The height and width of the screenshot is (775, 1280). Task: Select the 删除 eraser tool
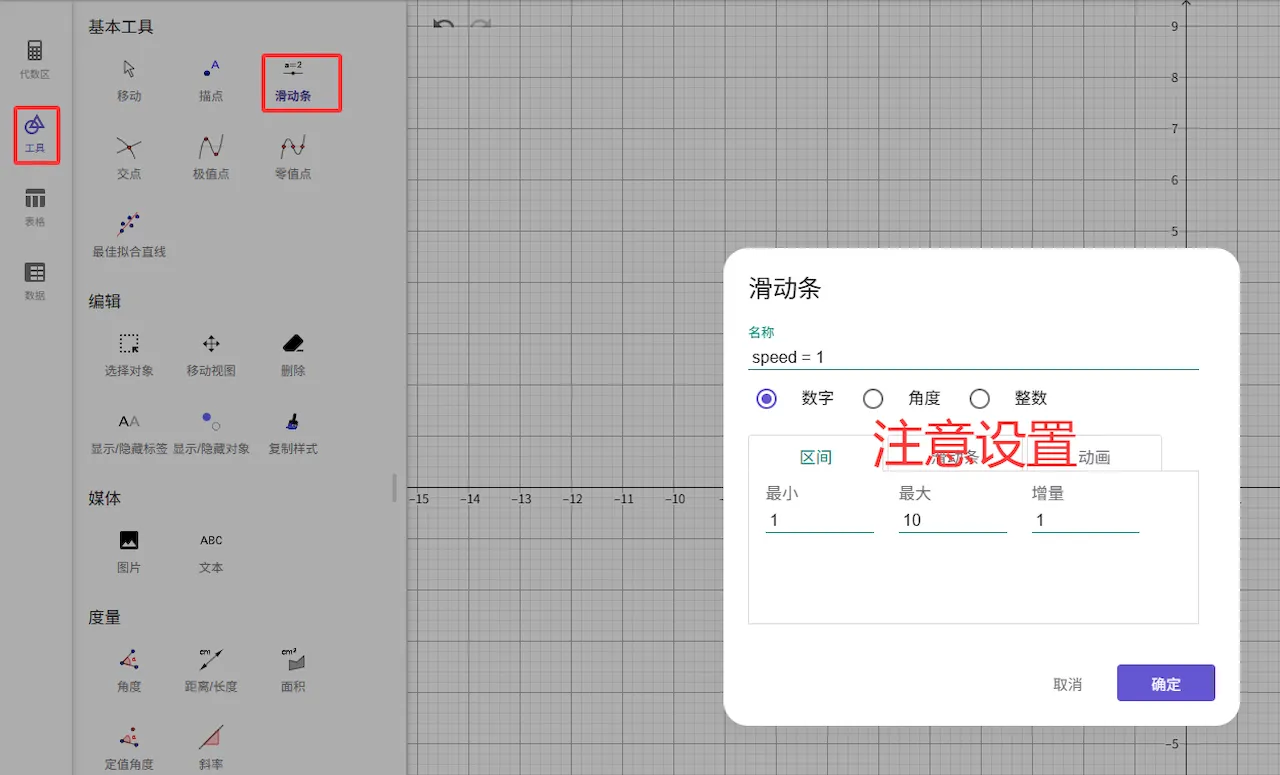coord(293,354)
